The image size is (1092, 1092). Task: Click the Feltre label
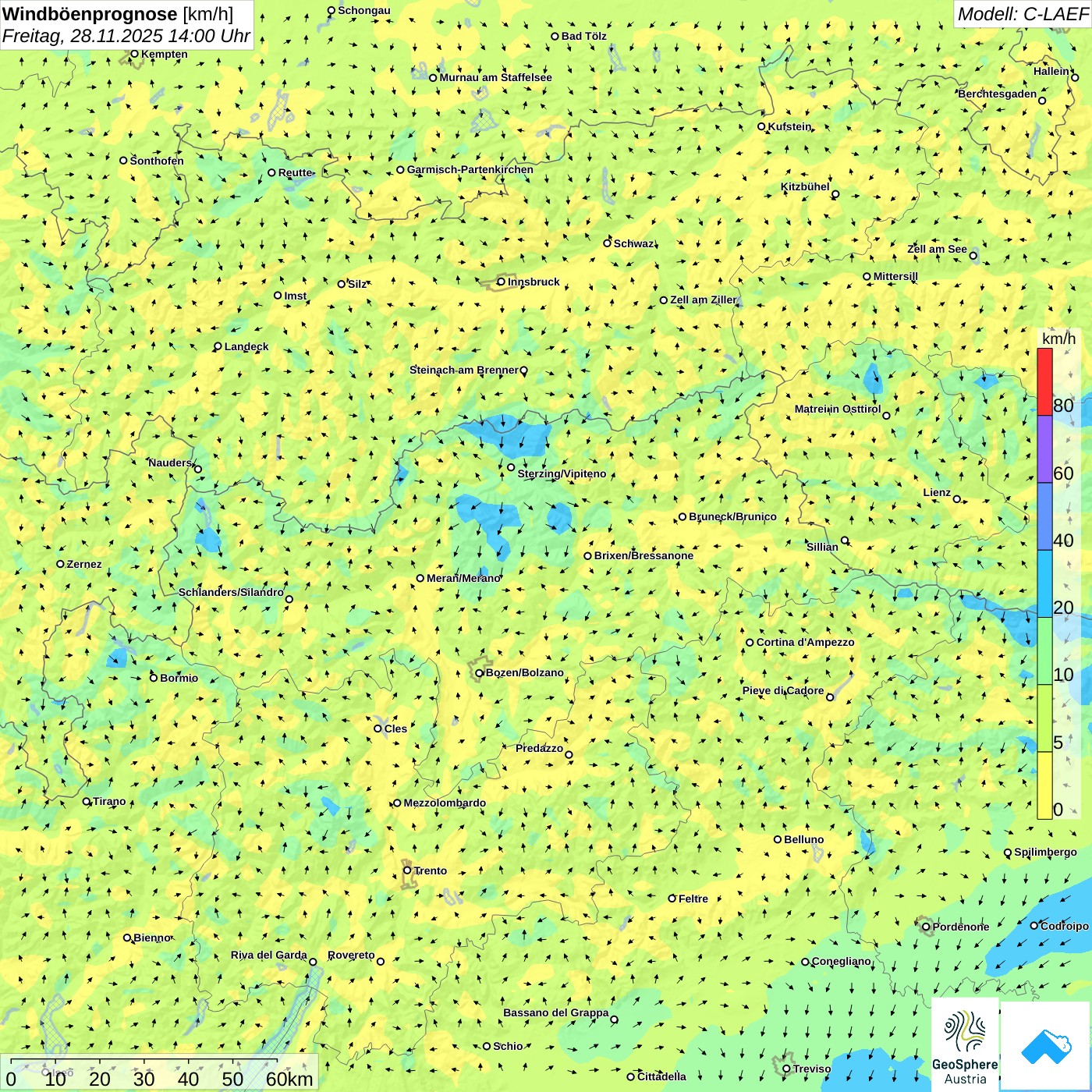pos(693,899)
